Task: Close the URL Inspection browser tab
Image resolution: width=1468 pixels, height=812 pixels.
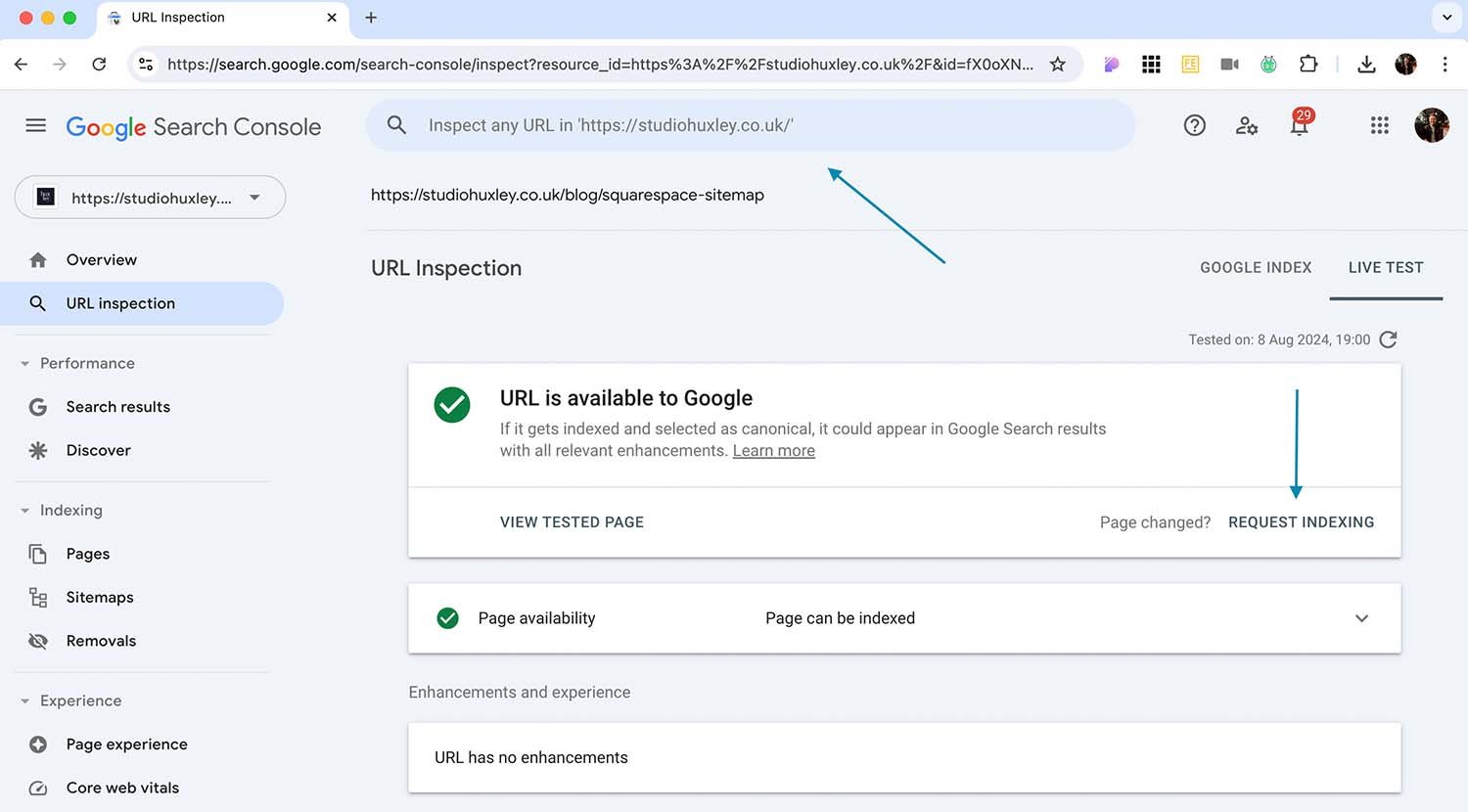Action: (332, 18)
